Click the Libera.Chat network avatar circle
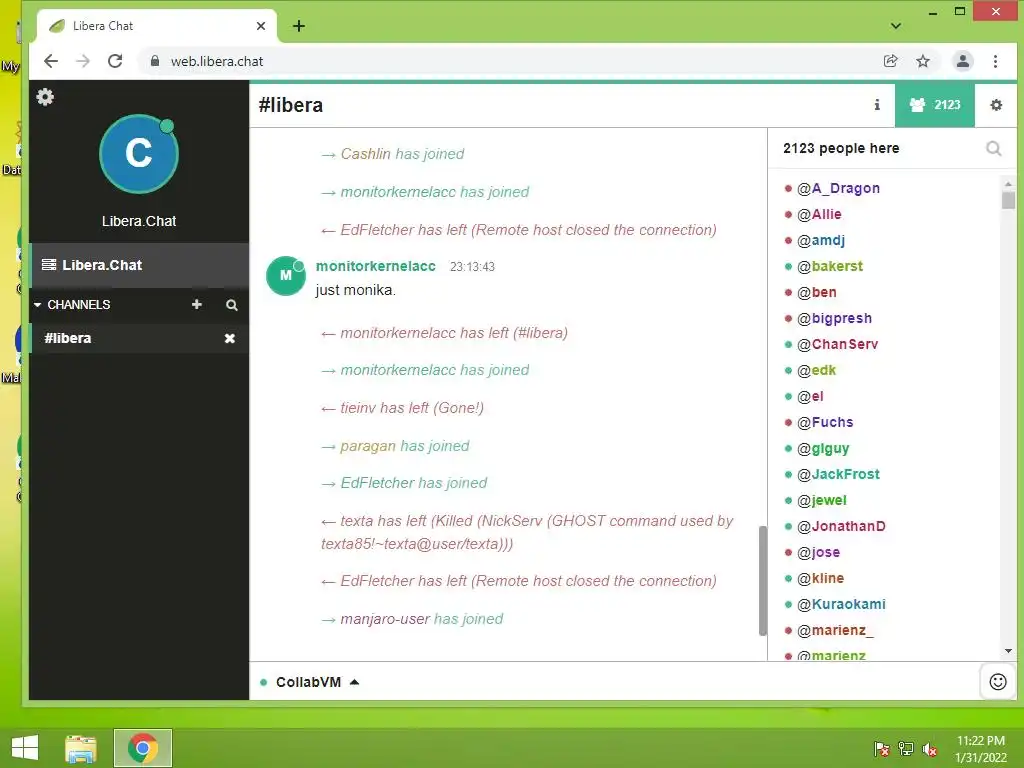The image size is (1024, 768). tap(138, 154)
